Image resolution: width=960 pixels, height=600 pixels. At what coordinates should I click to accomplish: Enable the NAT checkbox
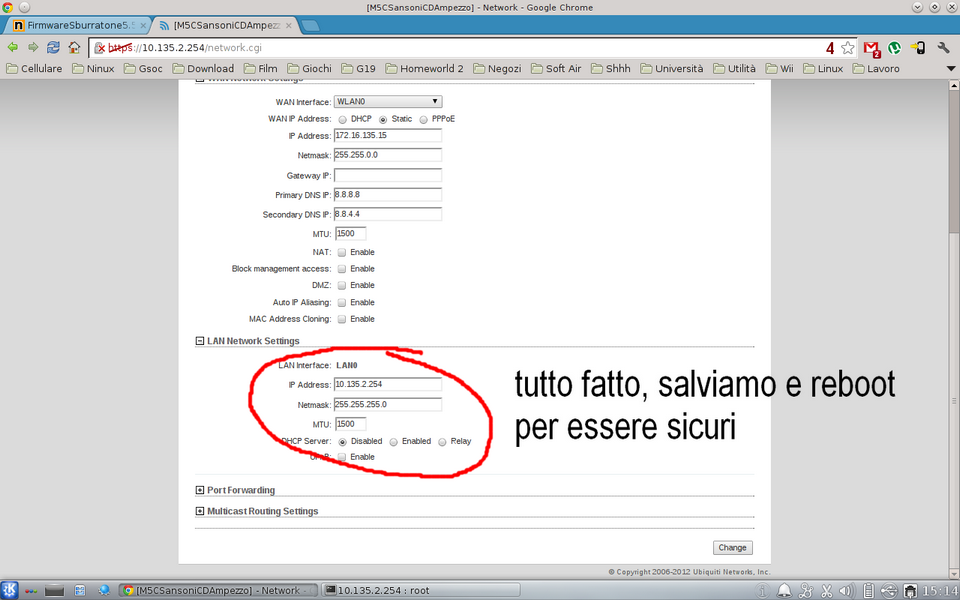click(342, 252)
